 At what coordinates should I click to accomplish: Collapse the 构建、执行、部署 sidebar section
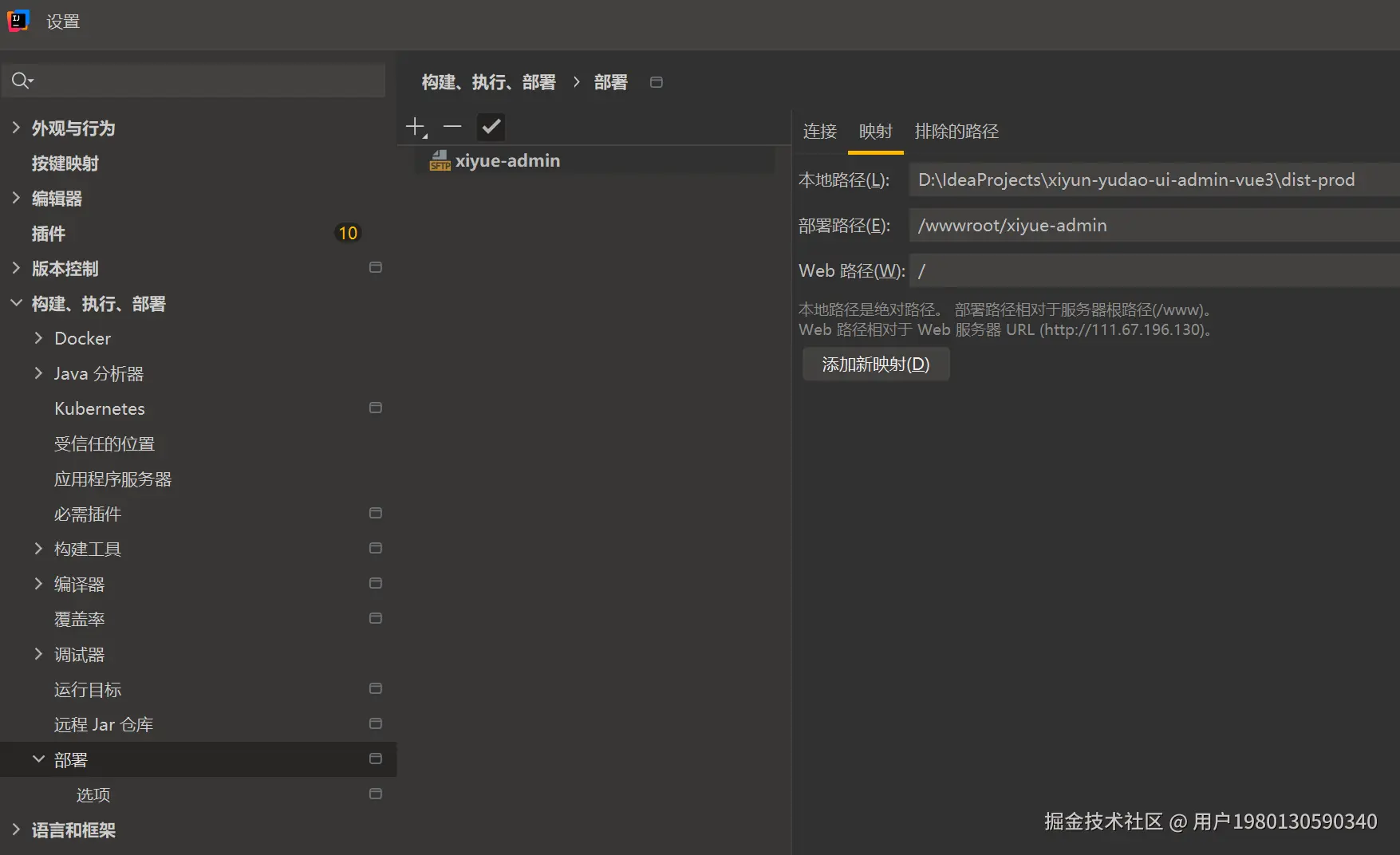[16, 303]
